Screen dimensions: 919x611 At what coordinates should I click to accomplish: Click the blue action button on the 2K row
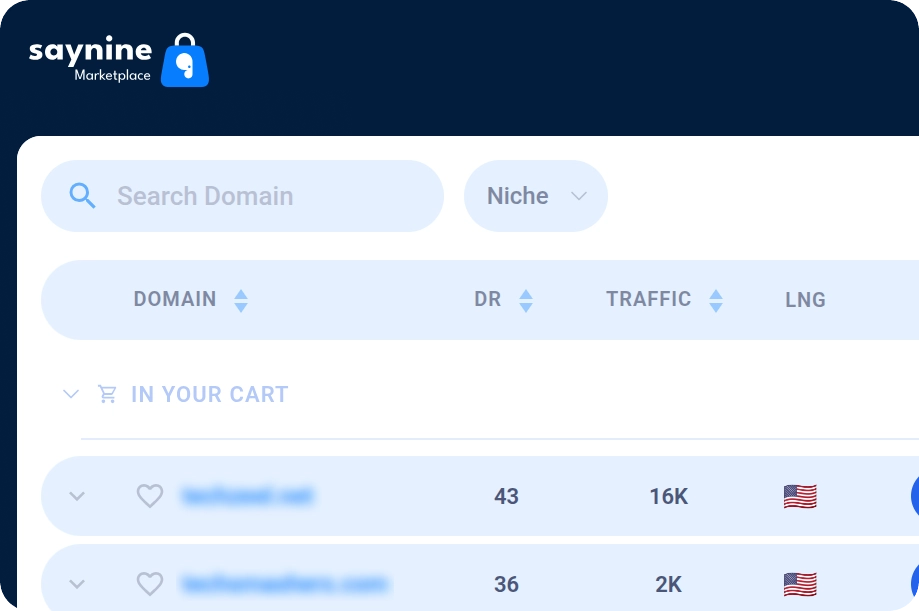pyautogui.click(x=914, y=584)
